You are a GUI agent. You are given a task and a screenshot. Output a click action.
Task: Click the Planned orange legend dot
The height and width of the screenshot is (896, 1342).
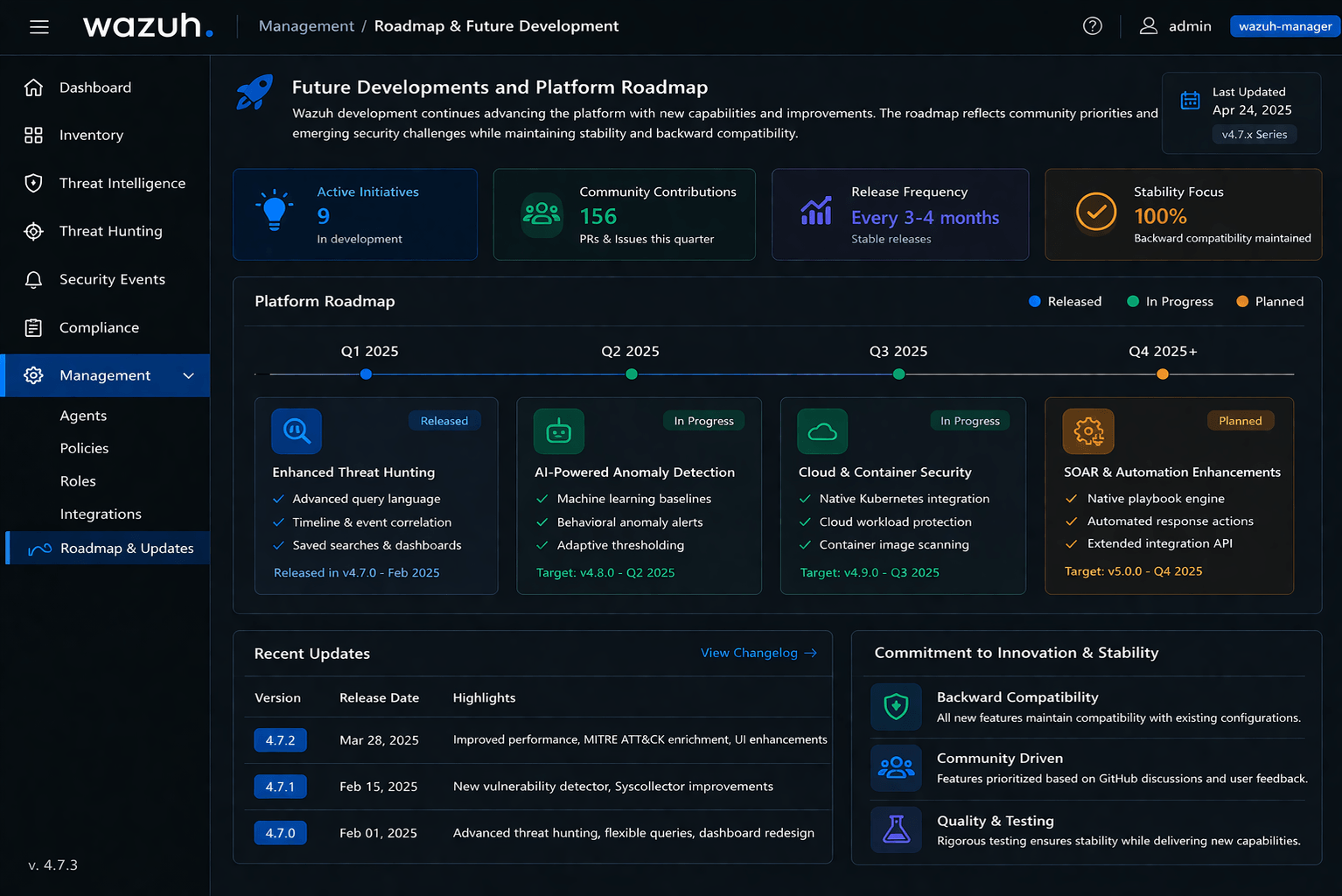1242,301
